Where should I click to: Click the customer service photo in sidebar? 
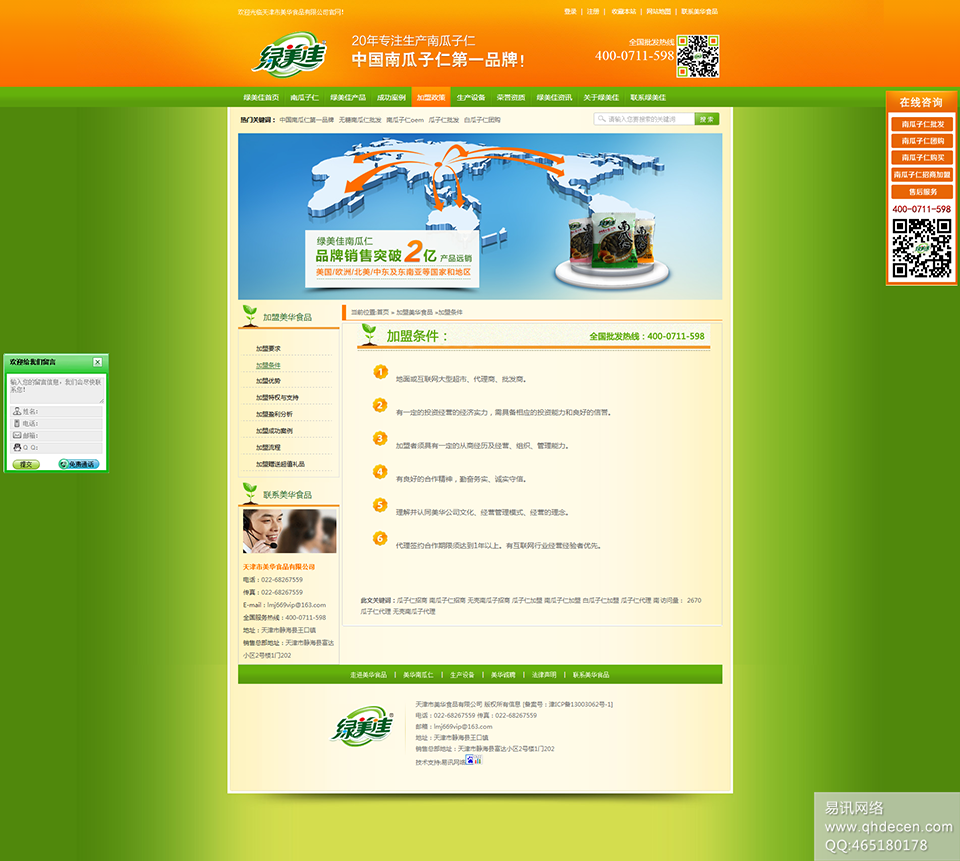coord(290,532)
